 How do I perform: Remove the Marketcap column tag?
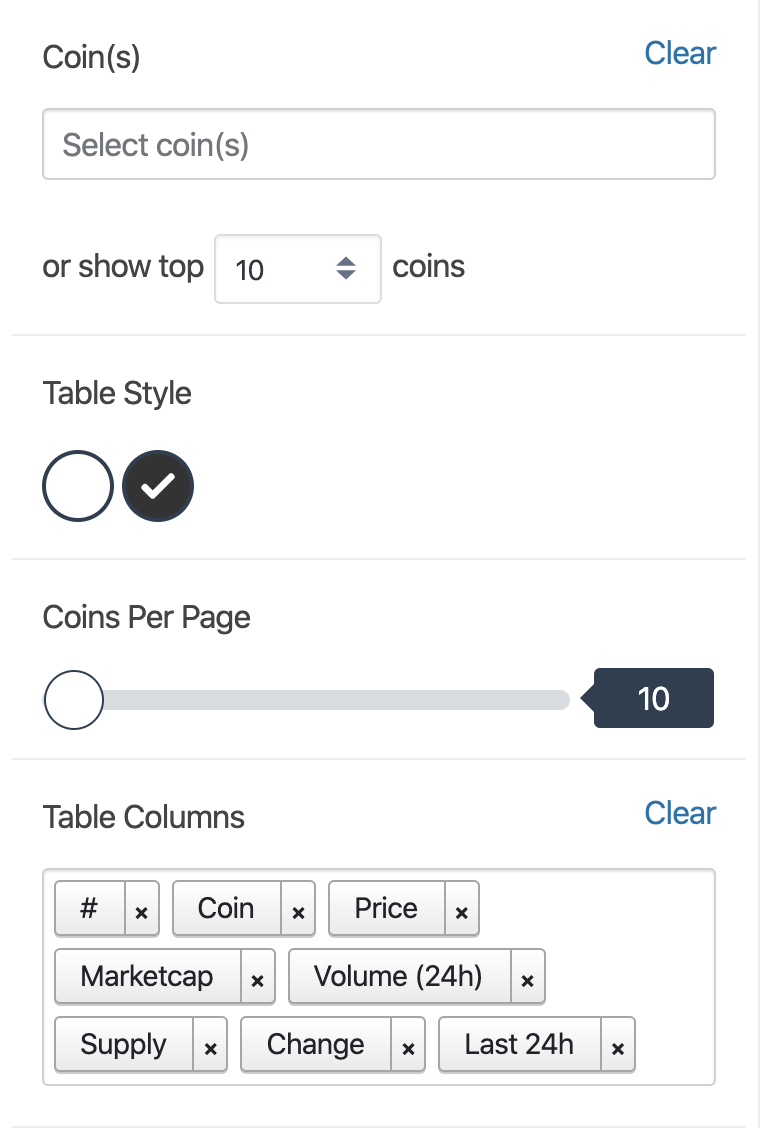pyautogui.click(x=258, y=977)
